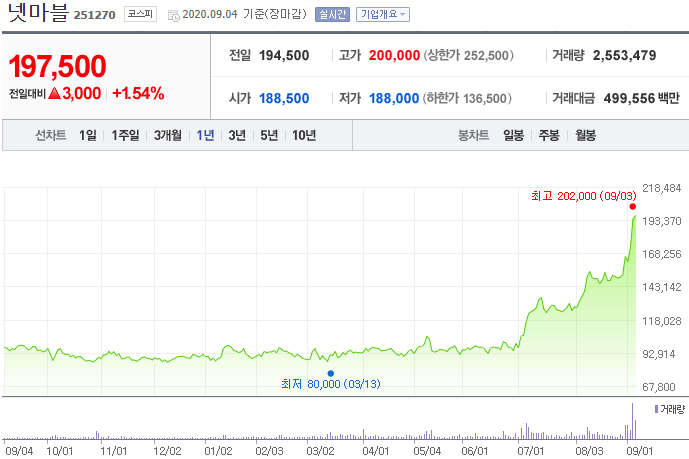The image size is (689, 459).
Task: Click the current price 197,500
Action: point(57,66)
